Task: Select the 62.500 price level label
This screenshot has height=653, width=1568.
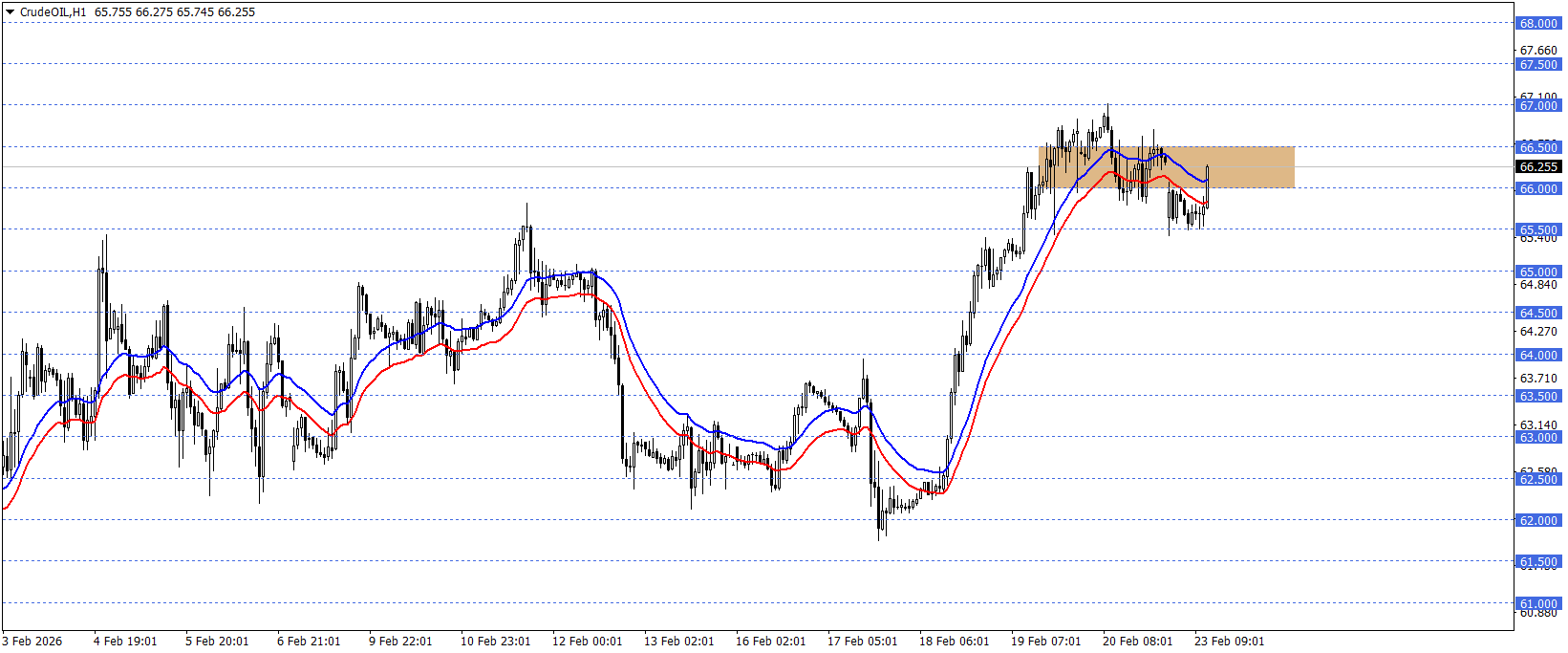Action: coord(1538,479)
